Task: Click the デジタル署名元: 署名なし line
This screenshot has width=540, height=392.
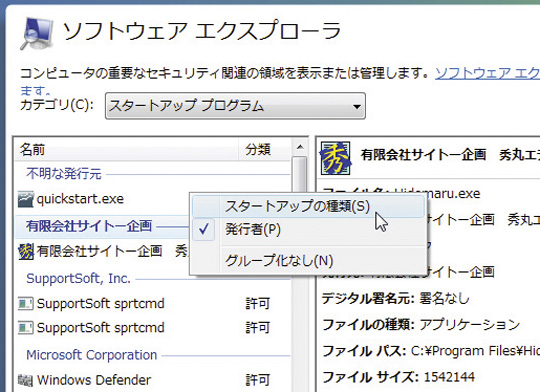Action: coord(395,299)
